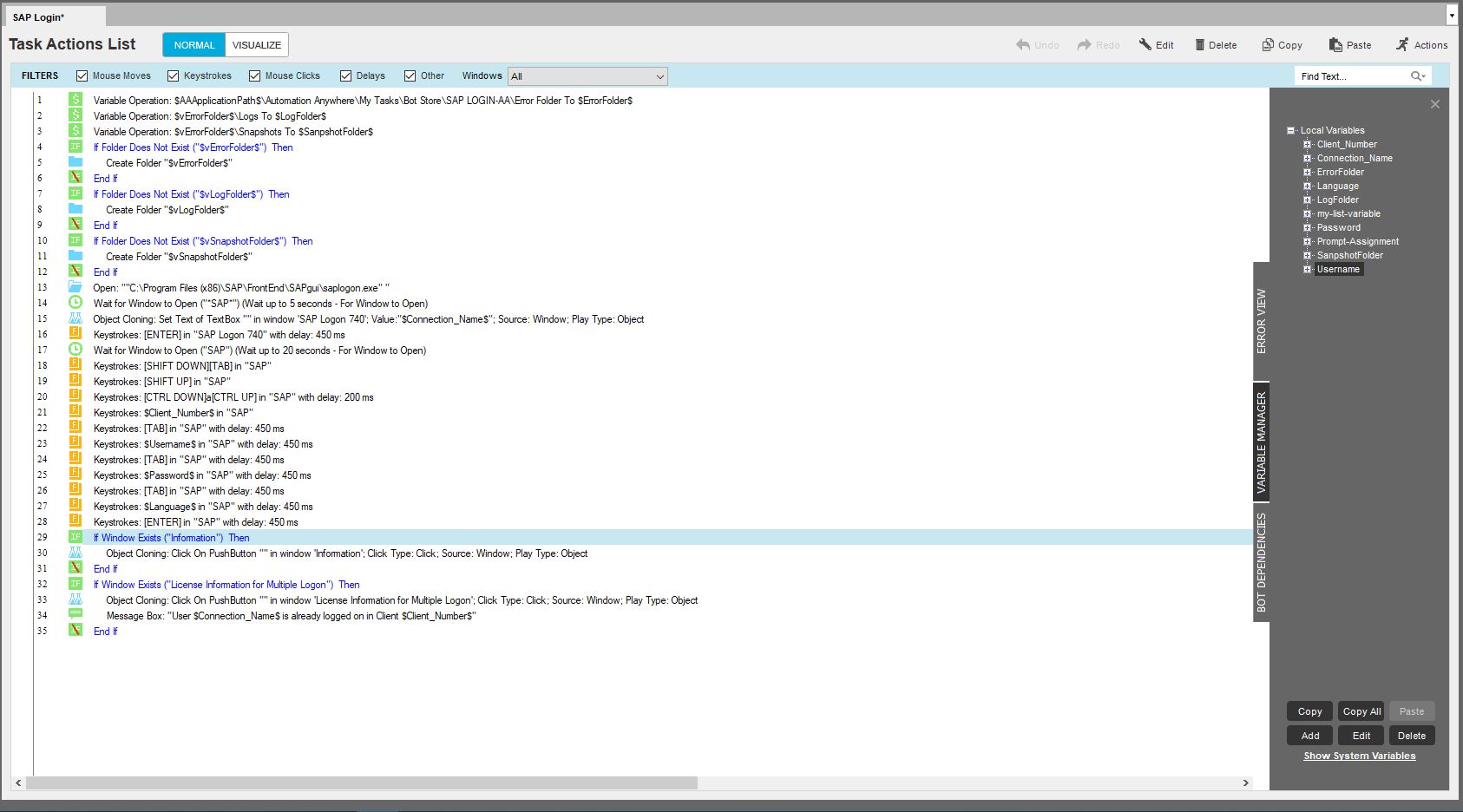
Task: Open the Actions running-man icon
Action: (1402, 44)
